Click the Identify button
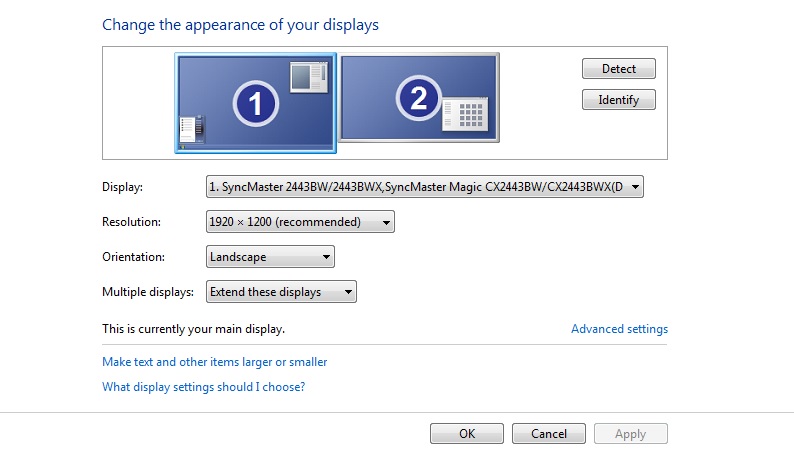Image resolution: width=794 pixels, height=475 pixels. pyautogui.click(x=619, y=100)
